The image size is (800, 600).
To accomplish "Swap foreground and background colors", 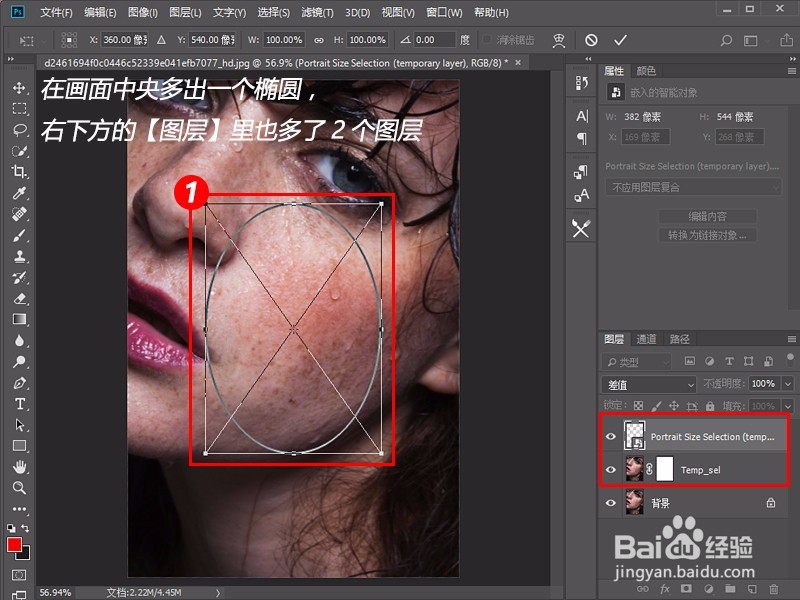I will pos(25,528).
